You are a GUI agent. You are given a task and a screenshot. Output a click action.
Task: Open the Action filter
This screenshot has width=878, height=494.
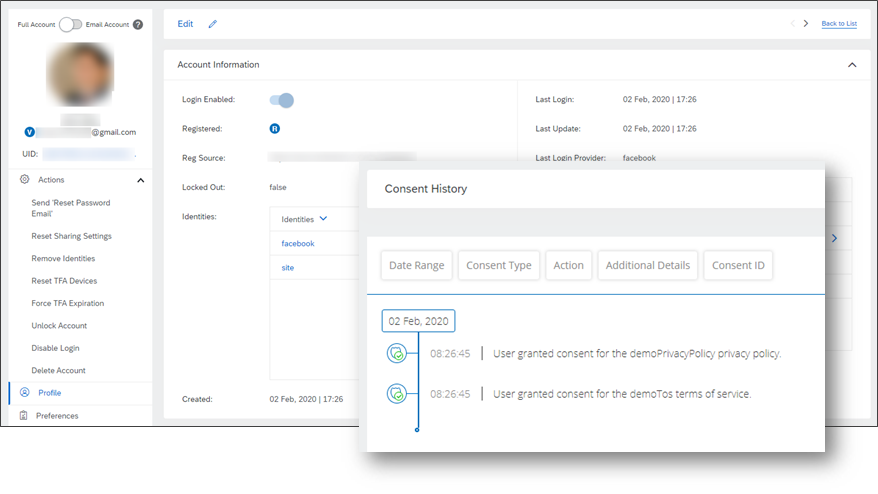coord(568,265)
